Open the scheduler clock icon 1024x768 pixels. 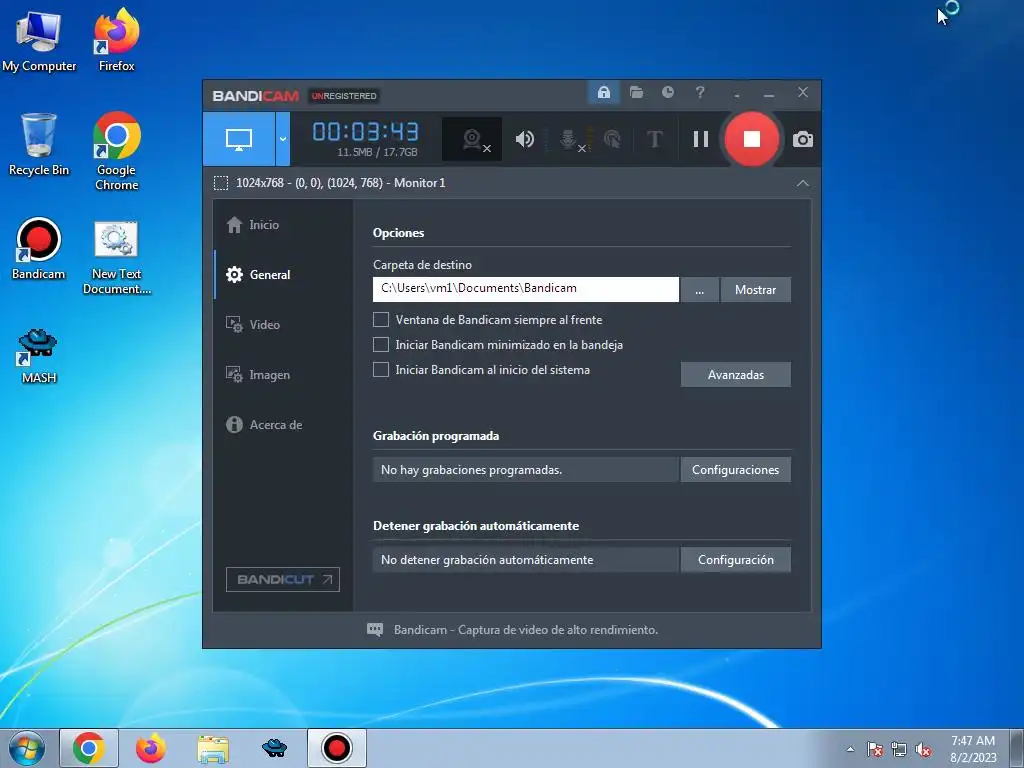(x=667, y=93)
